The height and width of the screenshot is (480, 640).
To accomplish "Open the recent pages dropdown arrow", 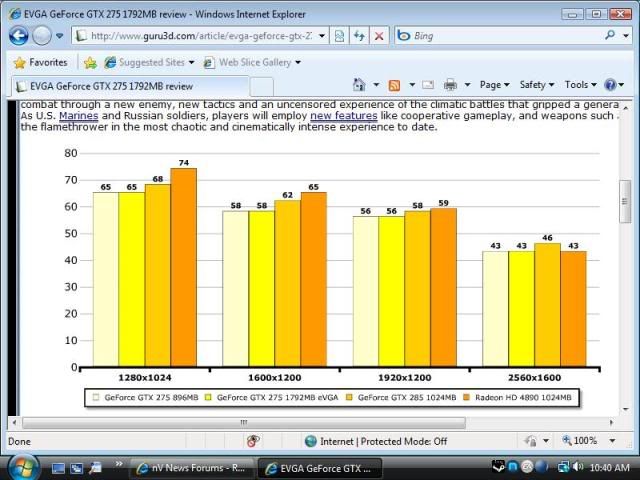I will pos(60,36).
